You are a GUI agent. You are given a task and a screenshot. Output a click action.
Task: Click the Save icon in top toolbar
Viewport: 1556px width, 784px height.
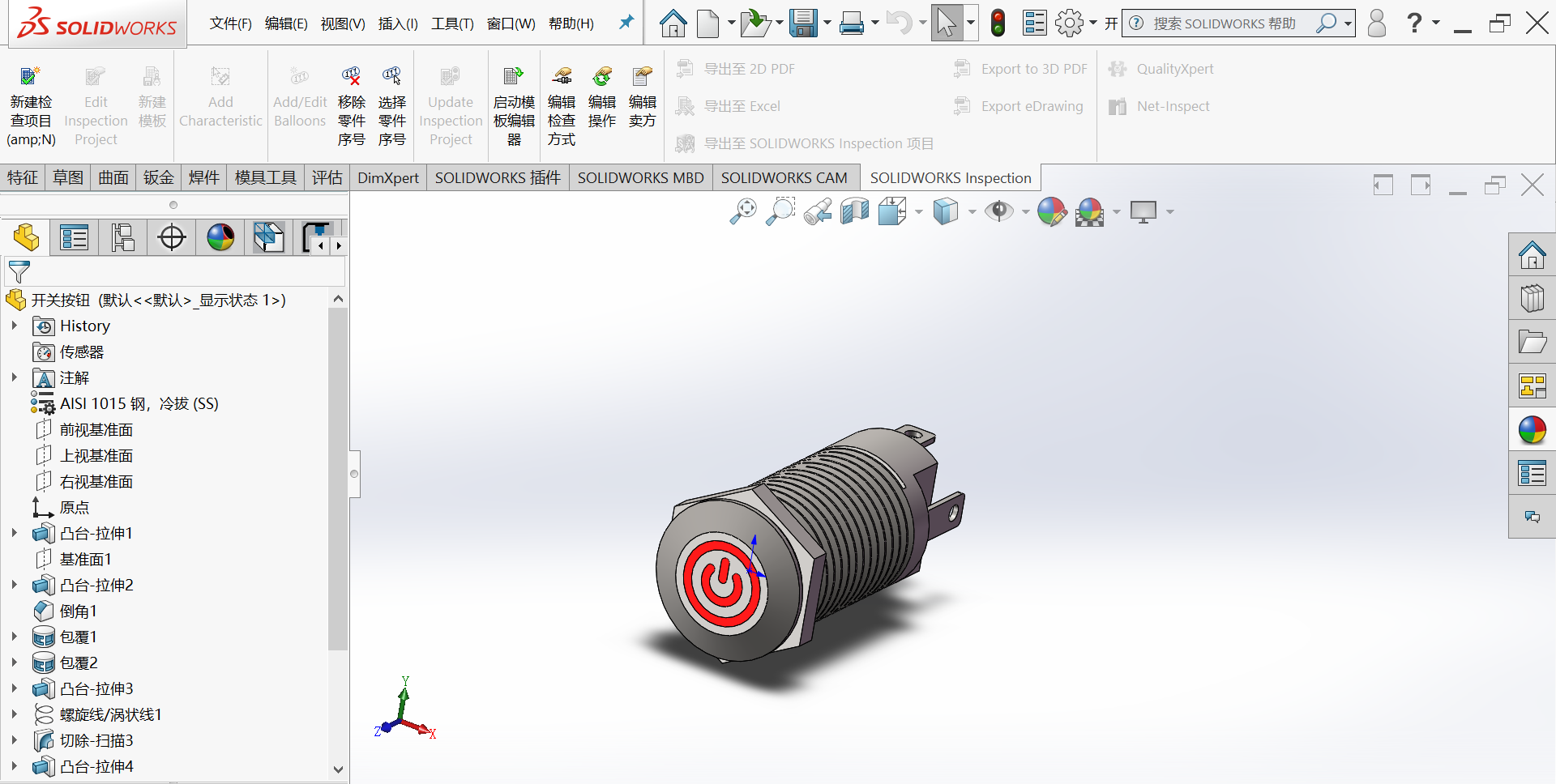pyautogui.click(x=803, y=23)
